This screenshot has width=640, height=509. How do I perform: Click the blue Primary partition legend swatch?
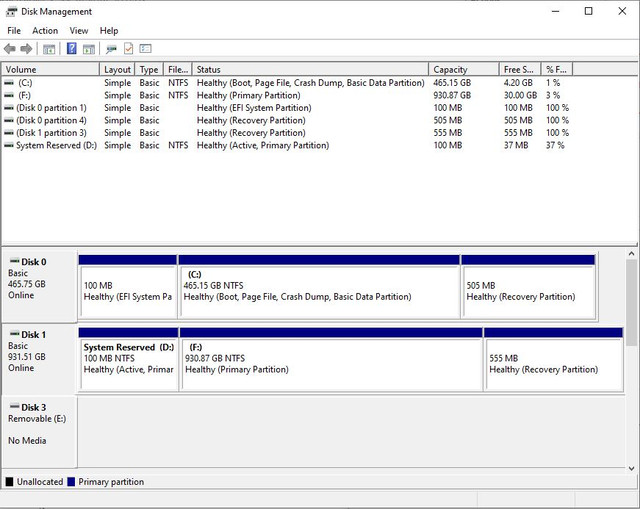click(71, 482)
